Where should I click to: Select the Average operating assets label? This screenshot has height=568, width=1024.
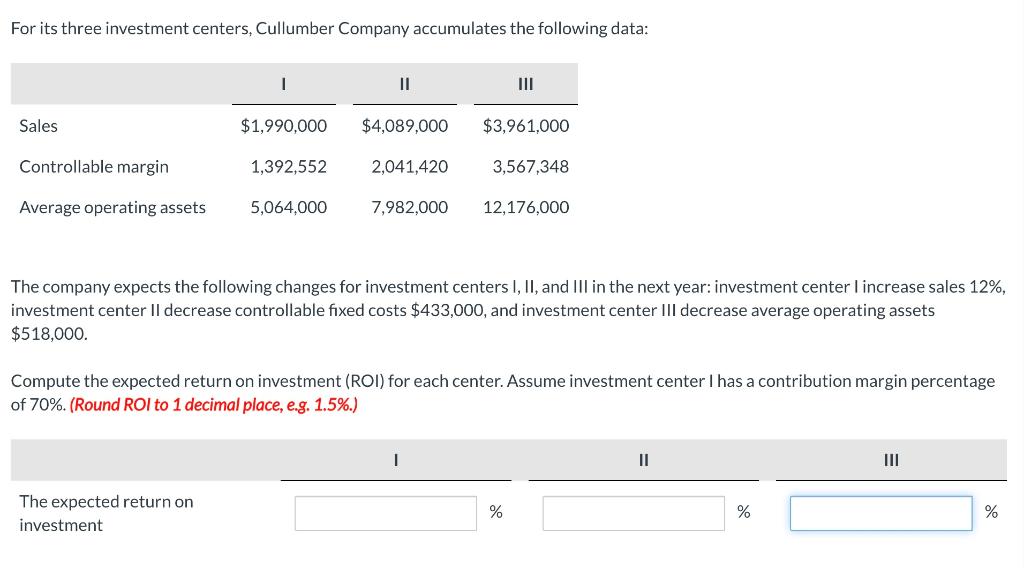[112, 208]
